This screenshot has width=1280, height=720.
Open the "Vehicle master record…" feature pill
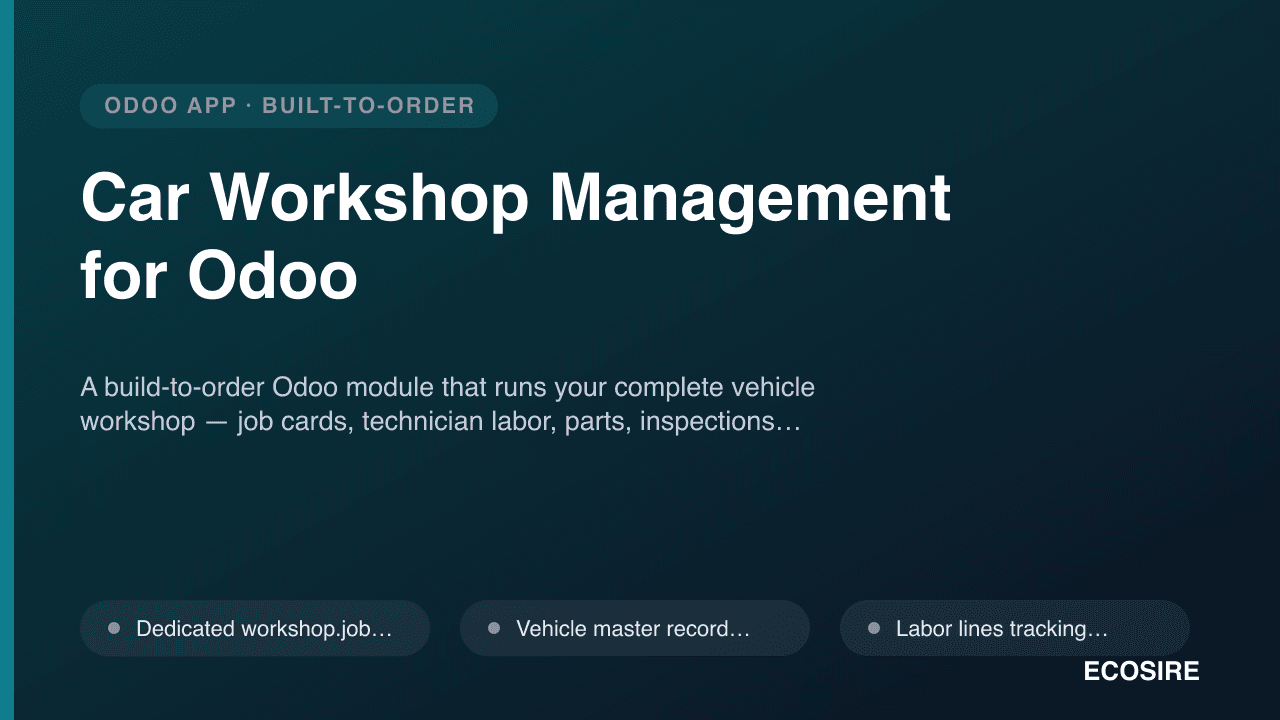pos(635,628)
